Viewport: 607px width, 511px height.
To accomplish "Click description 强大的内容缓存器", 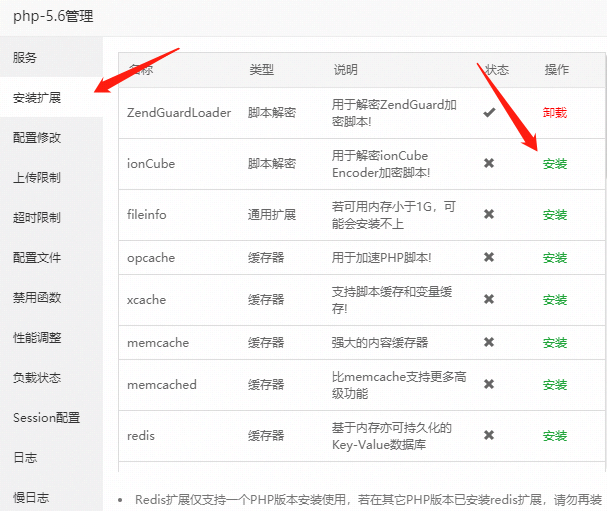I will [x=380, y=343].
